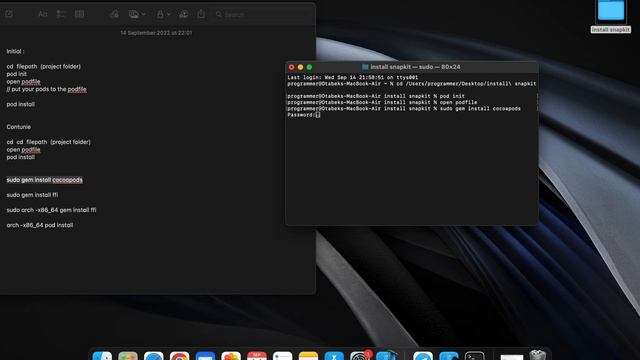Viewport: 640px width, 360px height.
Task: Open Finder from the Dock
Action: [x=102, y=356]
